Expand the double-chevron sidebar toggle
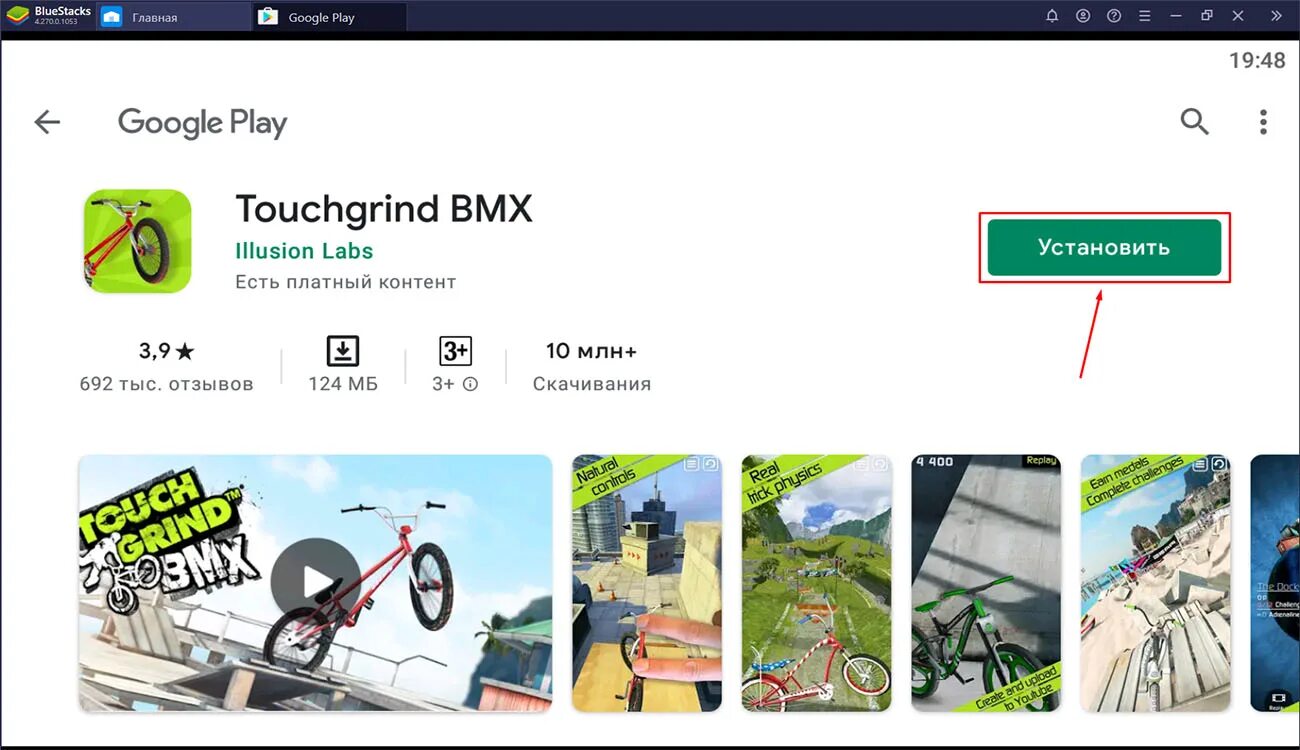Screen dimensions: 1300x750 pyautogui.click(x=1276, y=16)
